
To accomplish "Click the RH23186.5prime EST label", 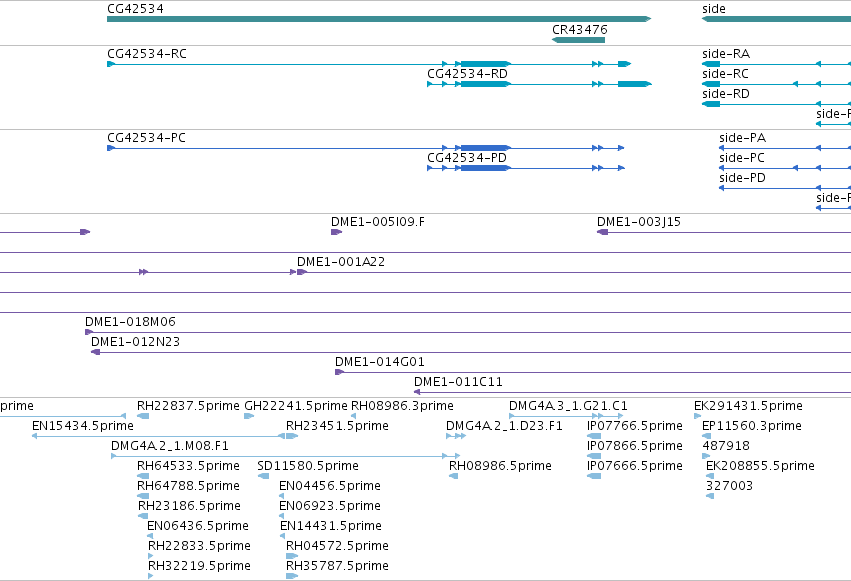I will point(189,506).
